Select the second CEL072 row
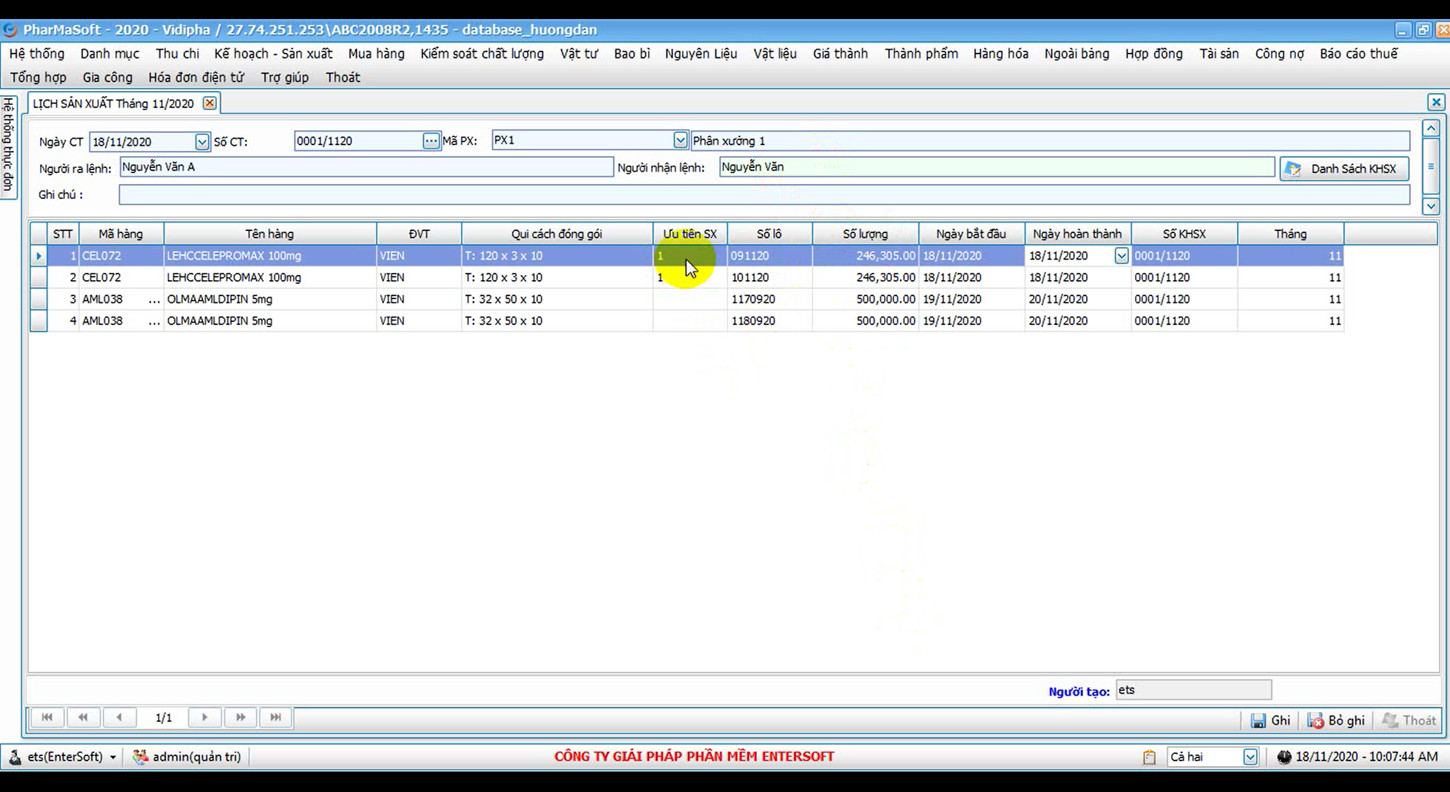The width and height of the screenshot is (1450, 792). click(x=400, y=277)
